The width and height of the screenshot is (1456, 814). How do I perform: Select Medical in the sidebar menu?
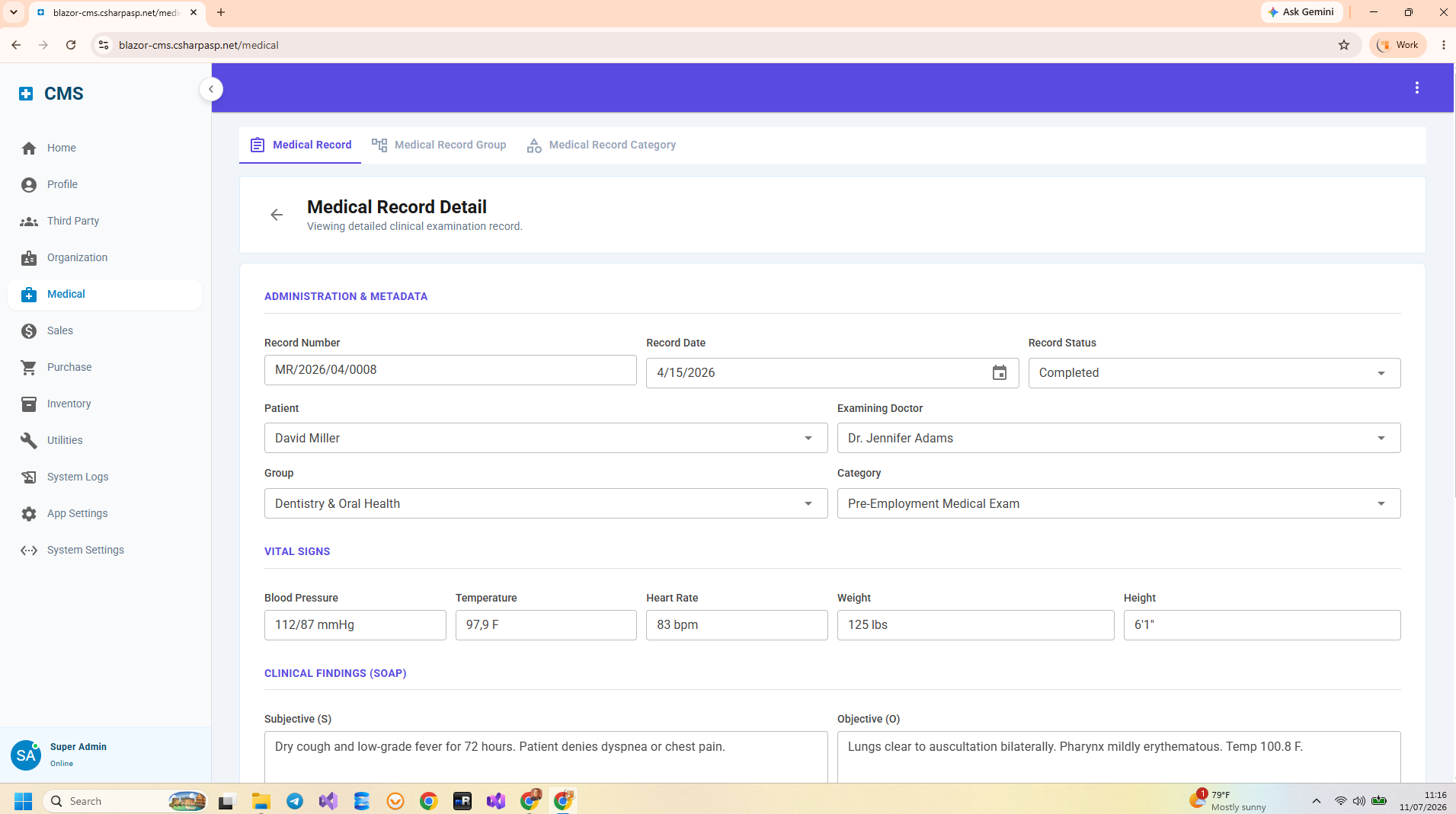coord(105,295)
